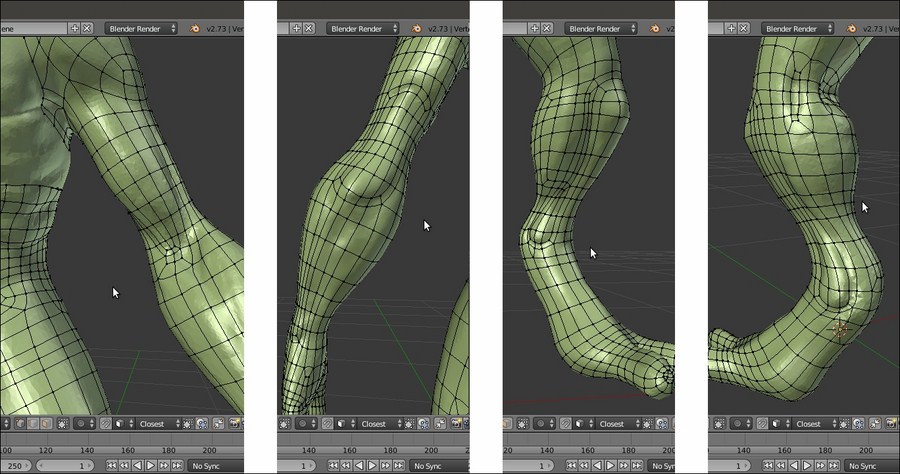Image resolution: width=900 pixels, height=474 pixels.
Task: Open proportional editing dropdown in first panel
Action: (x=84, y=424)
